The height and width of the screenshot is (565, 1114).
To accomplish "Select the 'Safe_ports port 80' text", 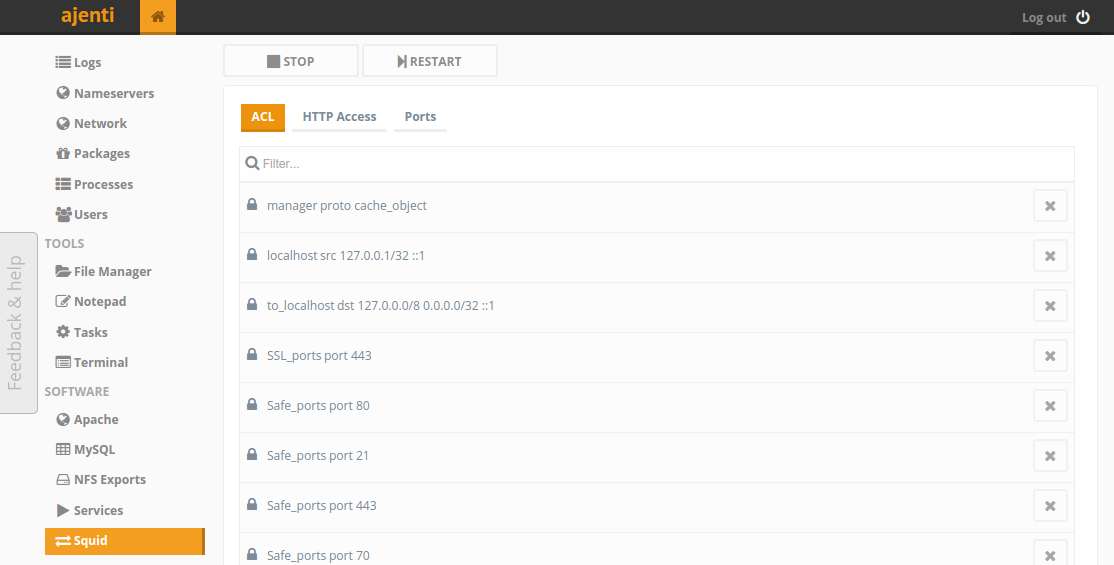I will (318, 406).
